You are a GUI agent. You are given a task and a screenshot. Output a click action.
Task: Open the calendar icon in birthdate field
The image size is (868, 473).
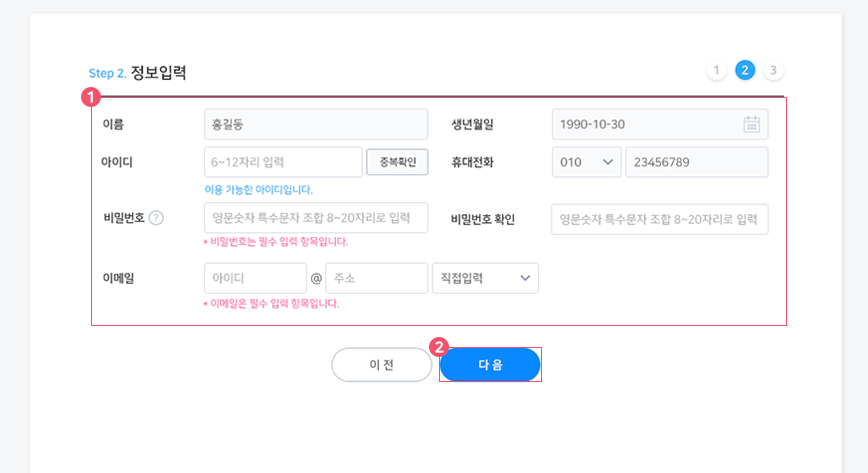(751, 125)
